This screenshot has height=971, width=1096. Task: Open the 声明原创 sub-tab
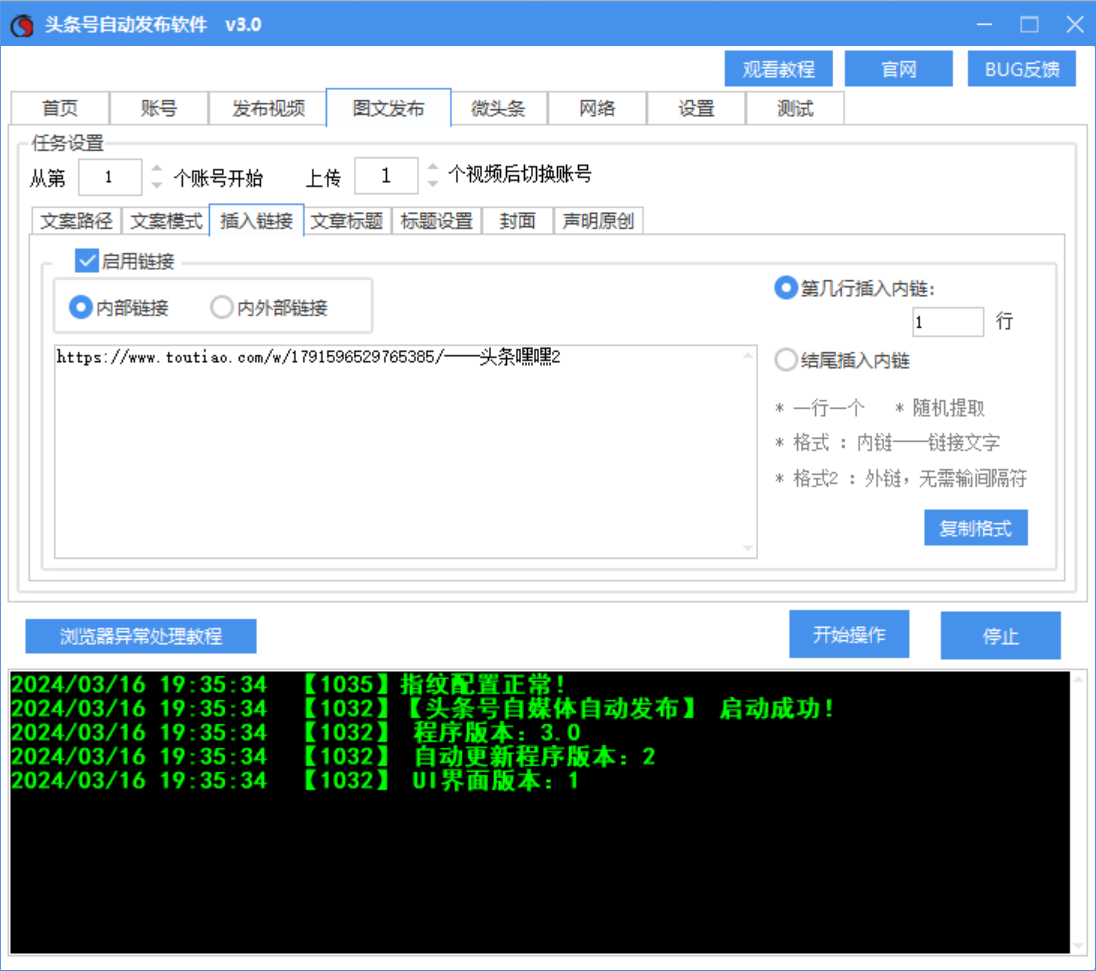598,221
